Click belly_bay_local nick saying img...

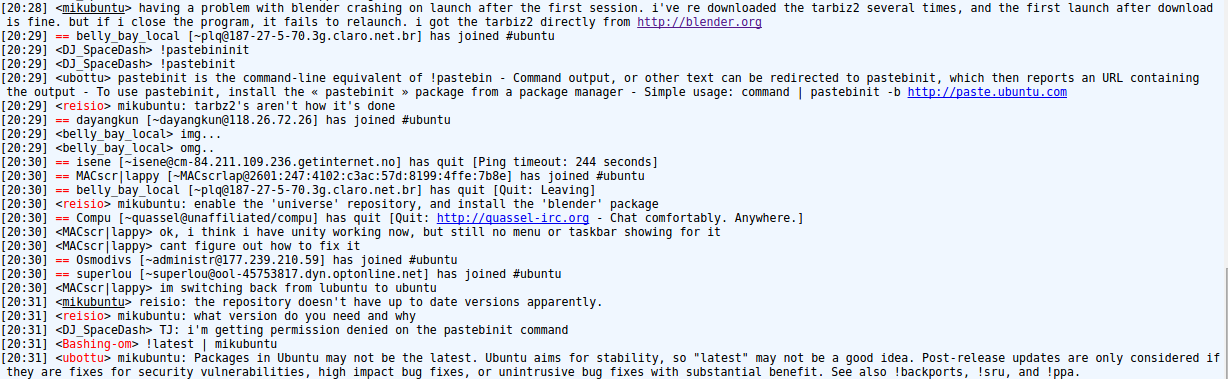click(114, 134)
